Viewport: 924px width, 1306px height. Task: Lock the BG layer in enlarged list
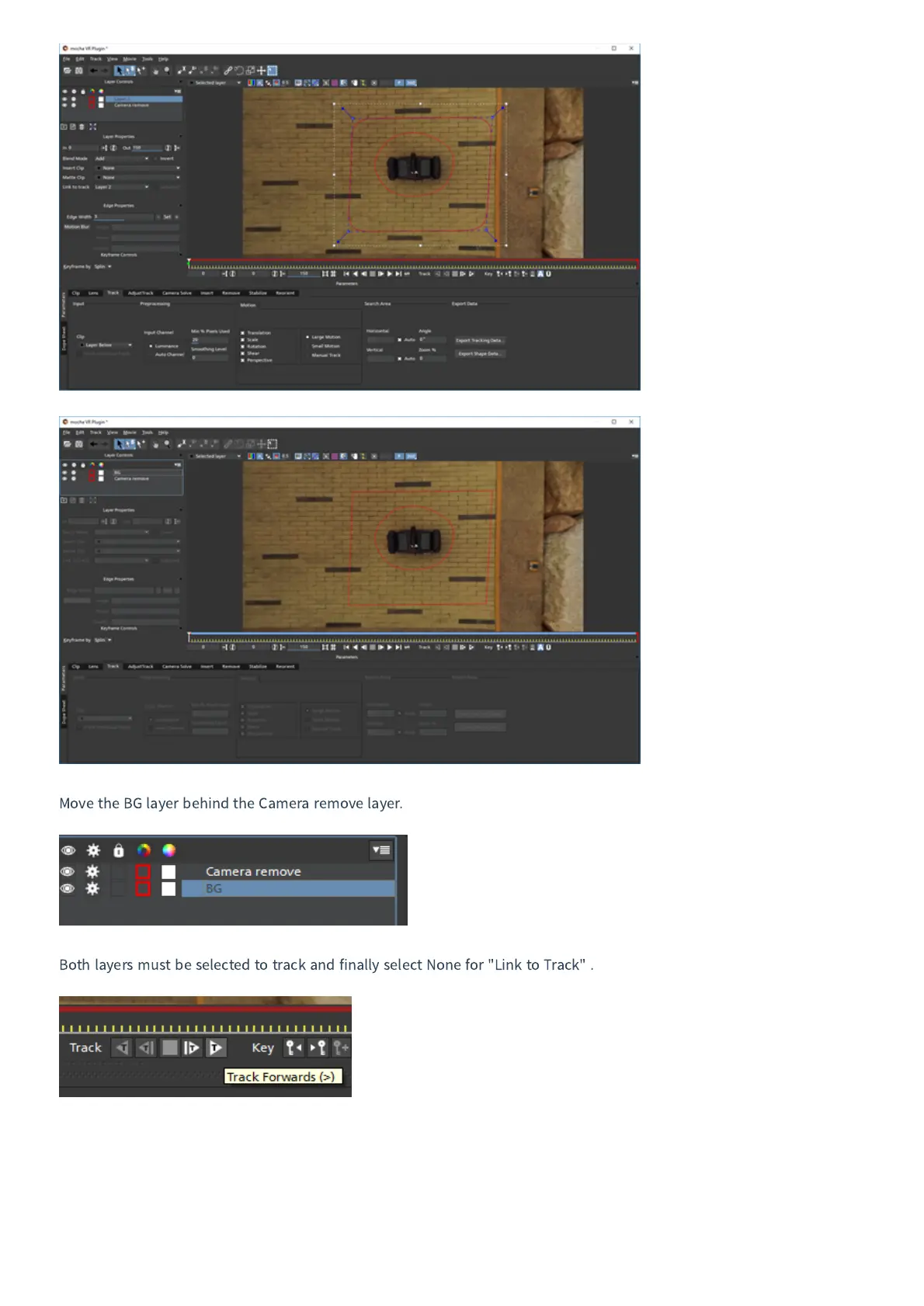(118, 888)
